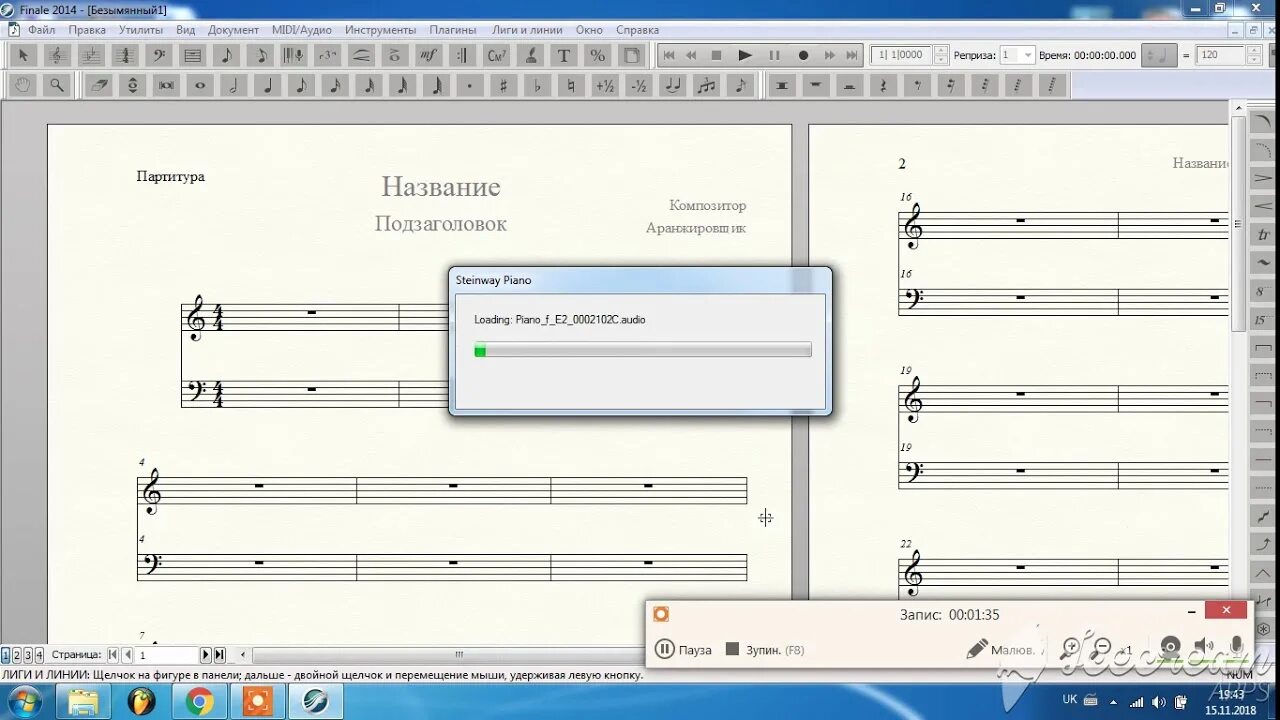Switch to layer 2 button
This screenshot has width=1280, height=720.
(x=17, y=655)
